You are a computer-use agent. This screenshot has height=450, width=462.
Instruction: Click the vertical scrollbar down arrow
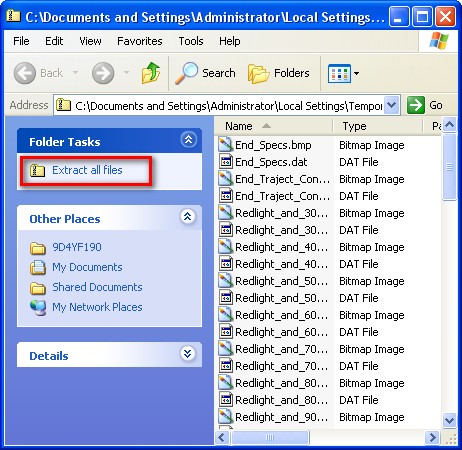click(x=449, y=420)
